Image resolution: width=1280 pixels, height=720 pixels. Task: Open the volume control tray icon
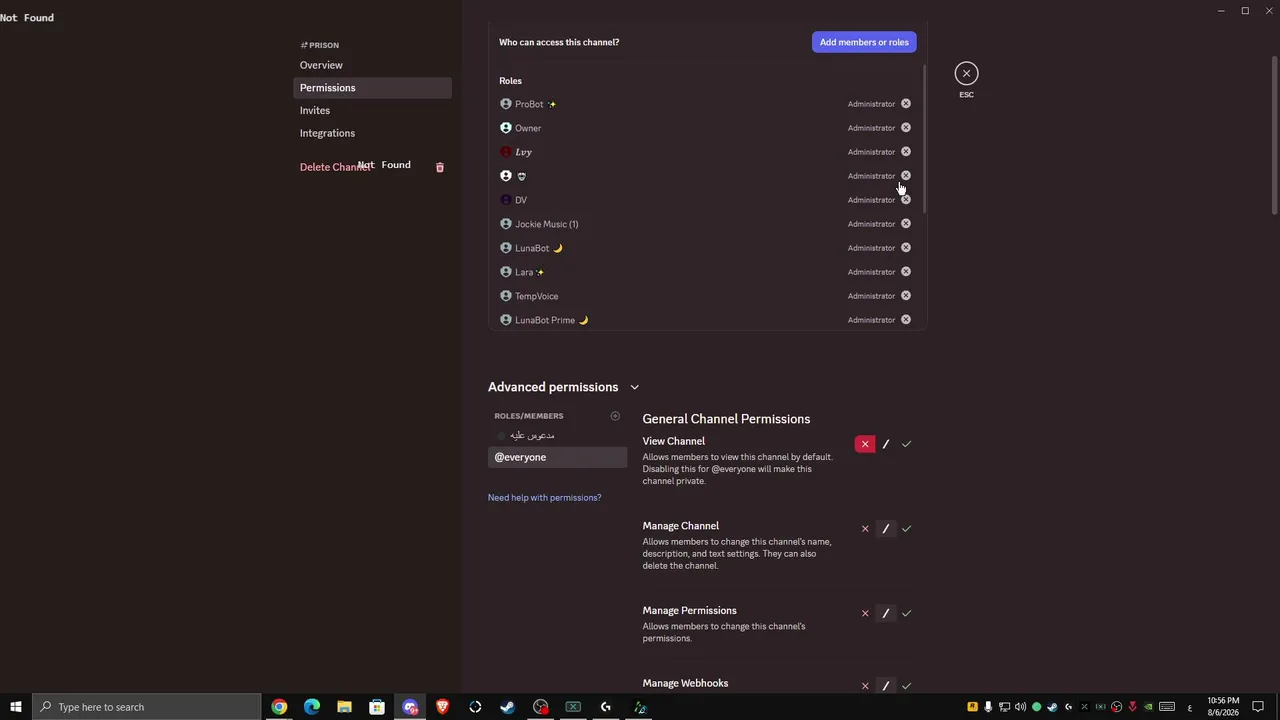1020,707
